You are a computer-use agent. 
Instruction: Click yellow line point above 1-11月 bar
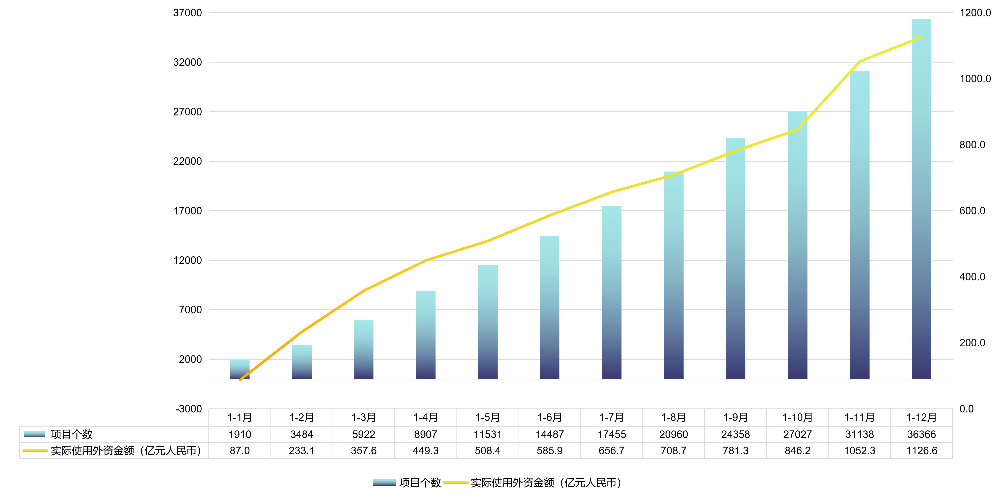click(859, 62)
